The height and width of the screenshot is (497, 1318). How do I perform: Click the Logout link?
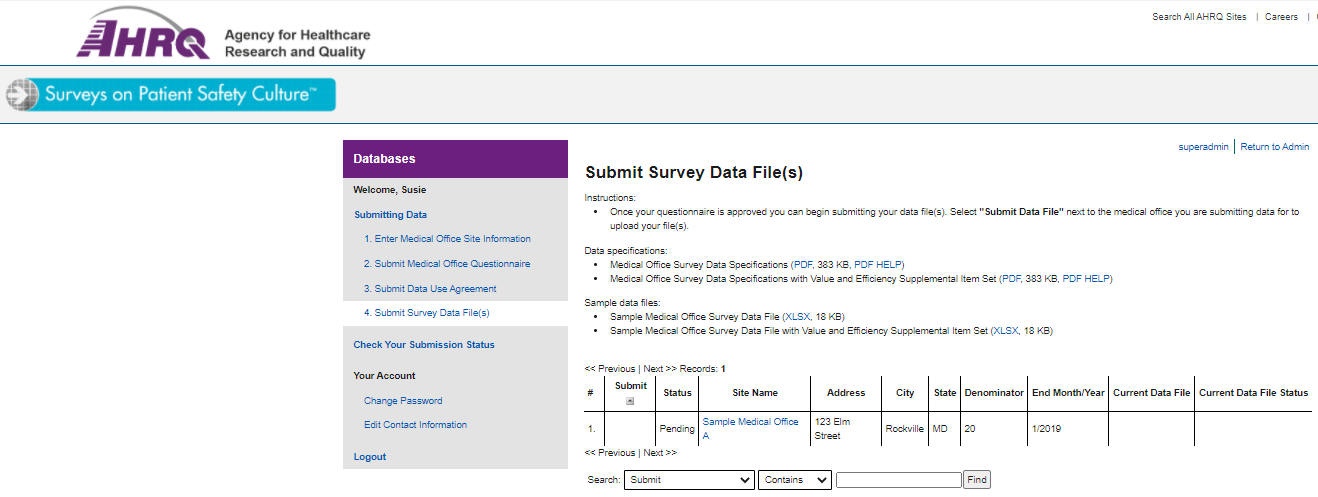point(369,457)
